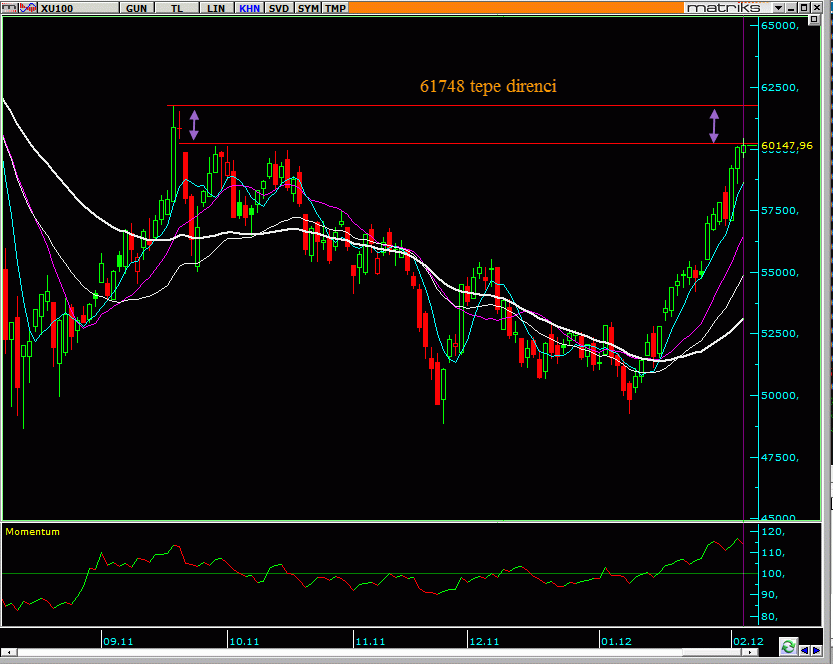
Task: Open the SYM symbol selector
Action: pyautogui.click(x=309, y=8)
